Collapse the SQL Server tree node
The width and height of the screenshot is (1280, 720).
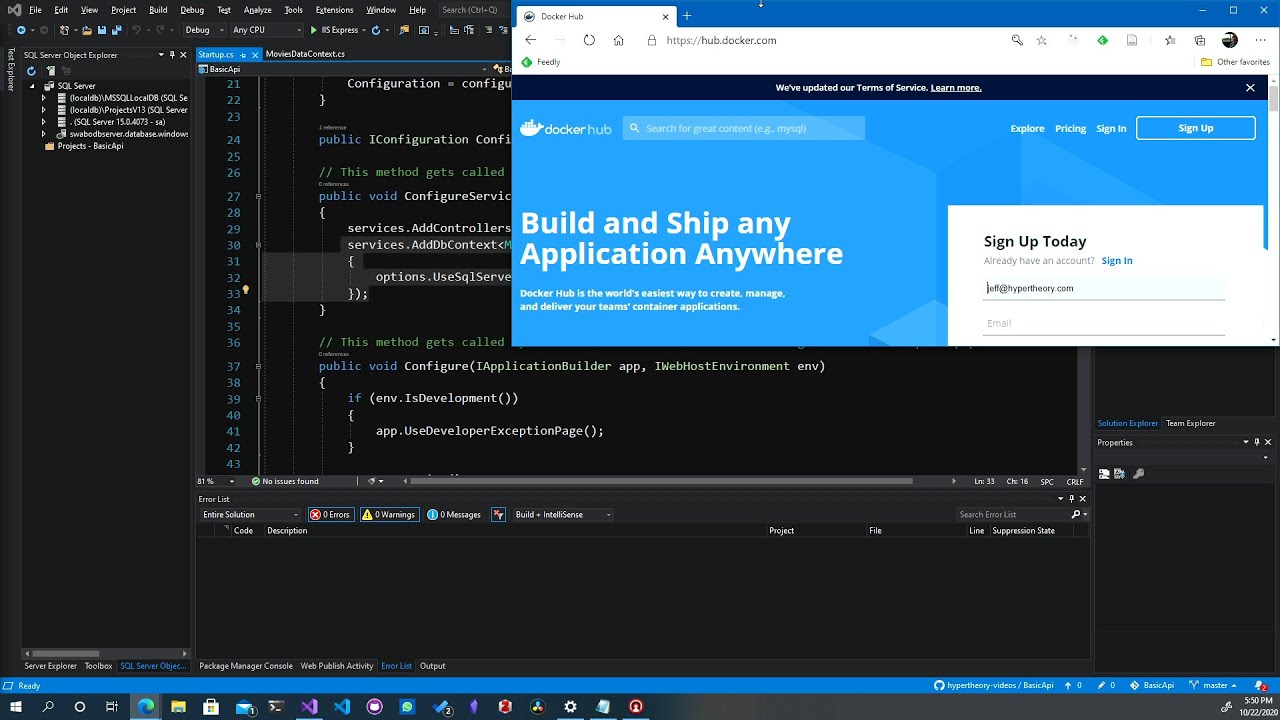[x=32, y=86]
